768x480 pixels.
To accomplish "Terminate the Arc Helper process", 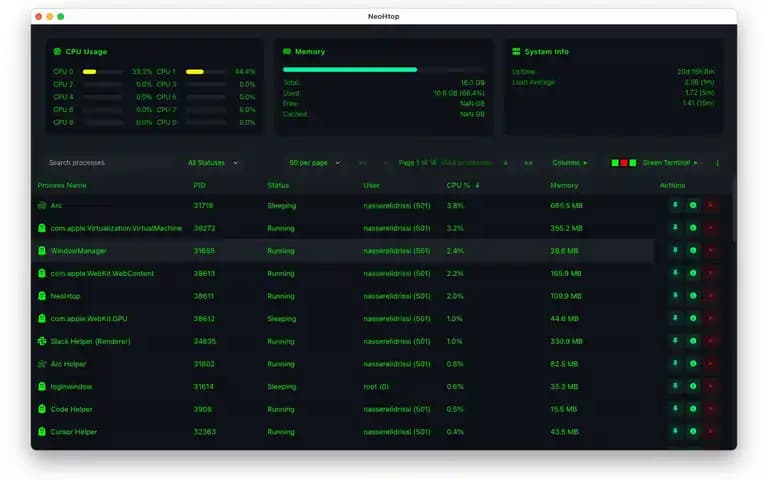I will pos(710,363).
